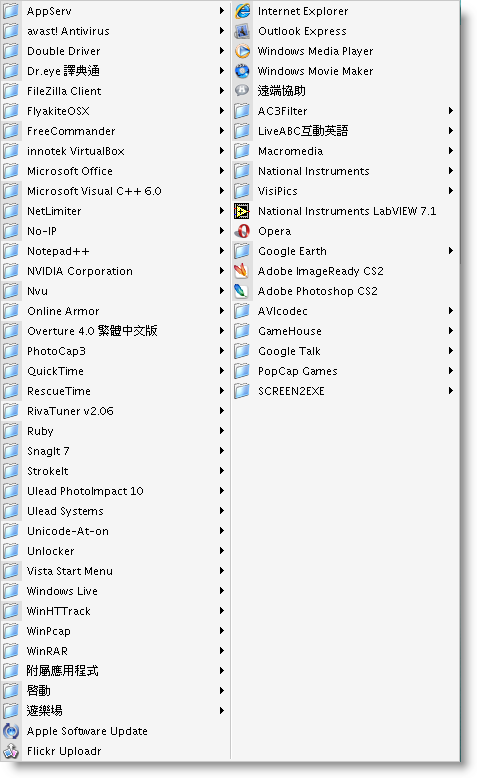Open the WinHTTrack menu entry
Screen dimensions: 477x778
115,611
